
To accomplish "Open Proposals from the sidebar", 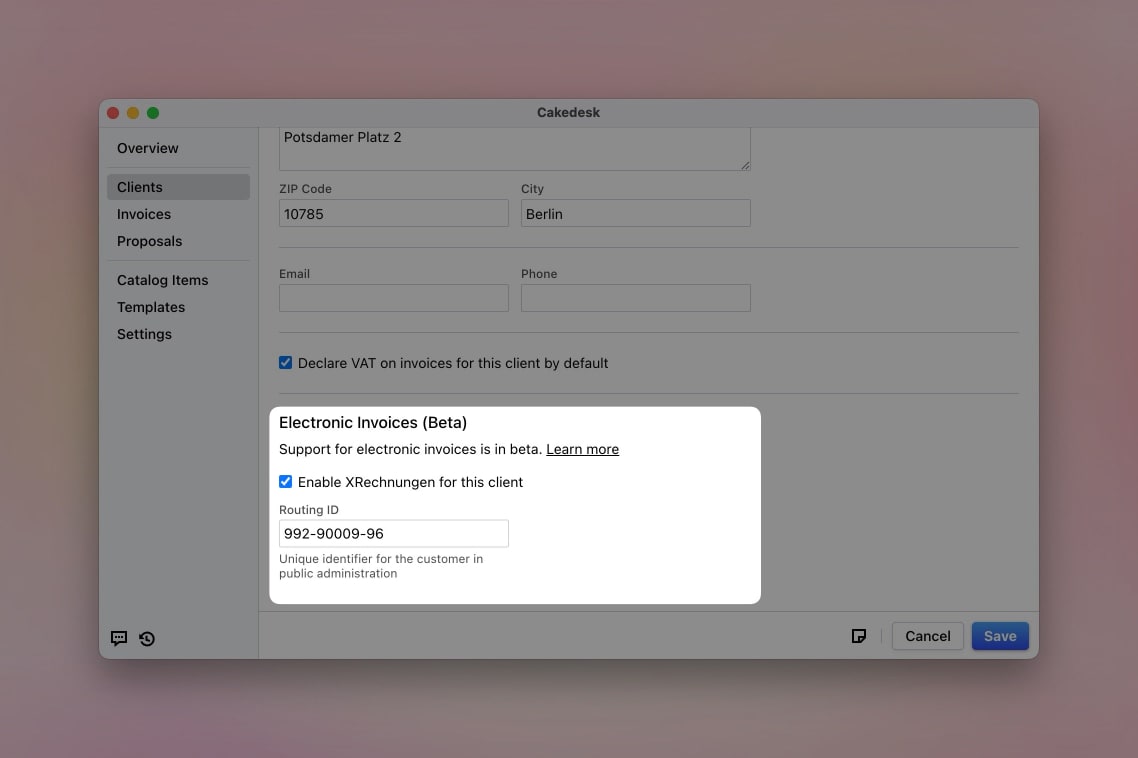I will (x=150, y=241).
